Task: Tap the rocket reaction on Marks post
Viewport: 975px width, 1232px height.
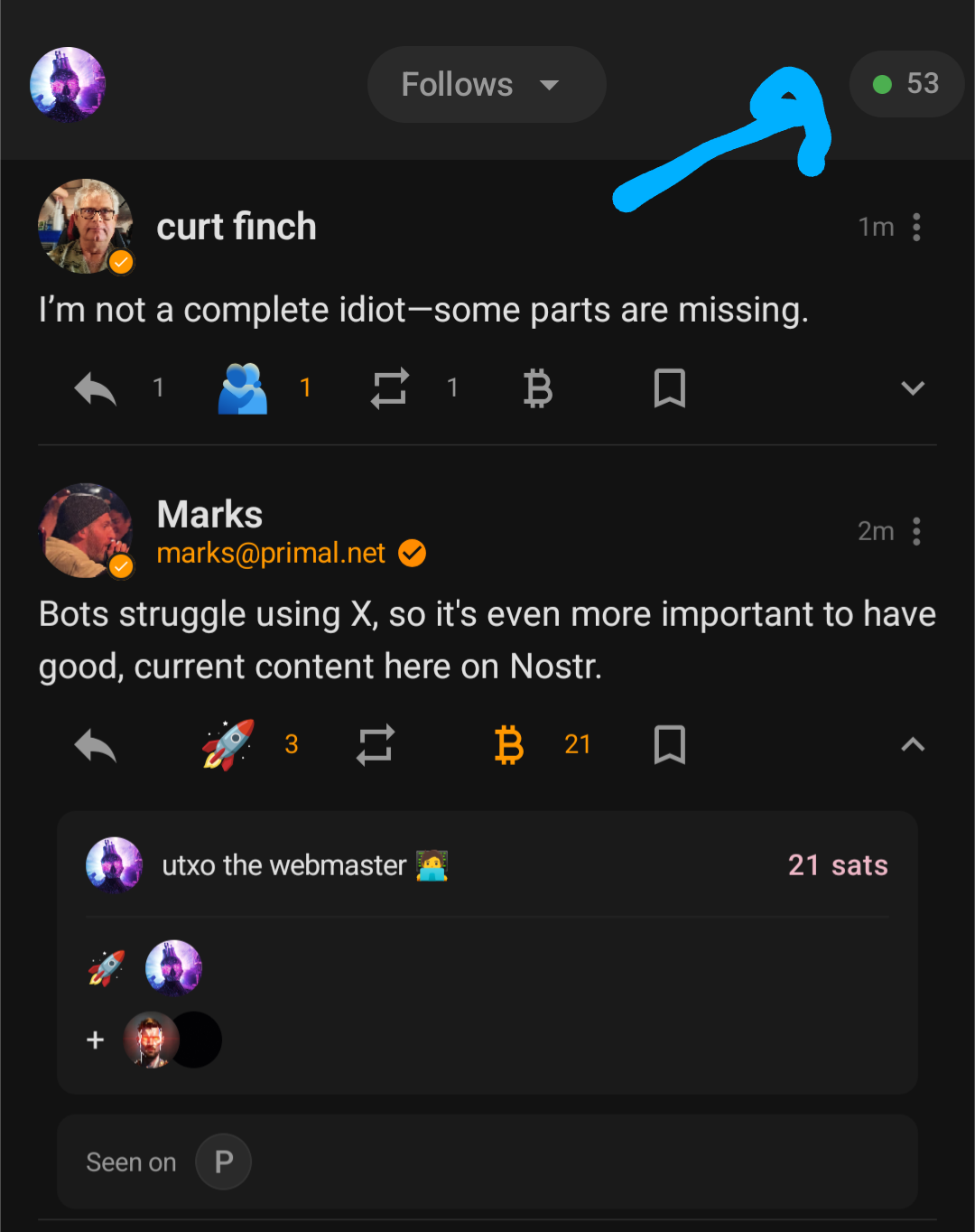Action: (x=227, y=745)
